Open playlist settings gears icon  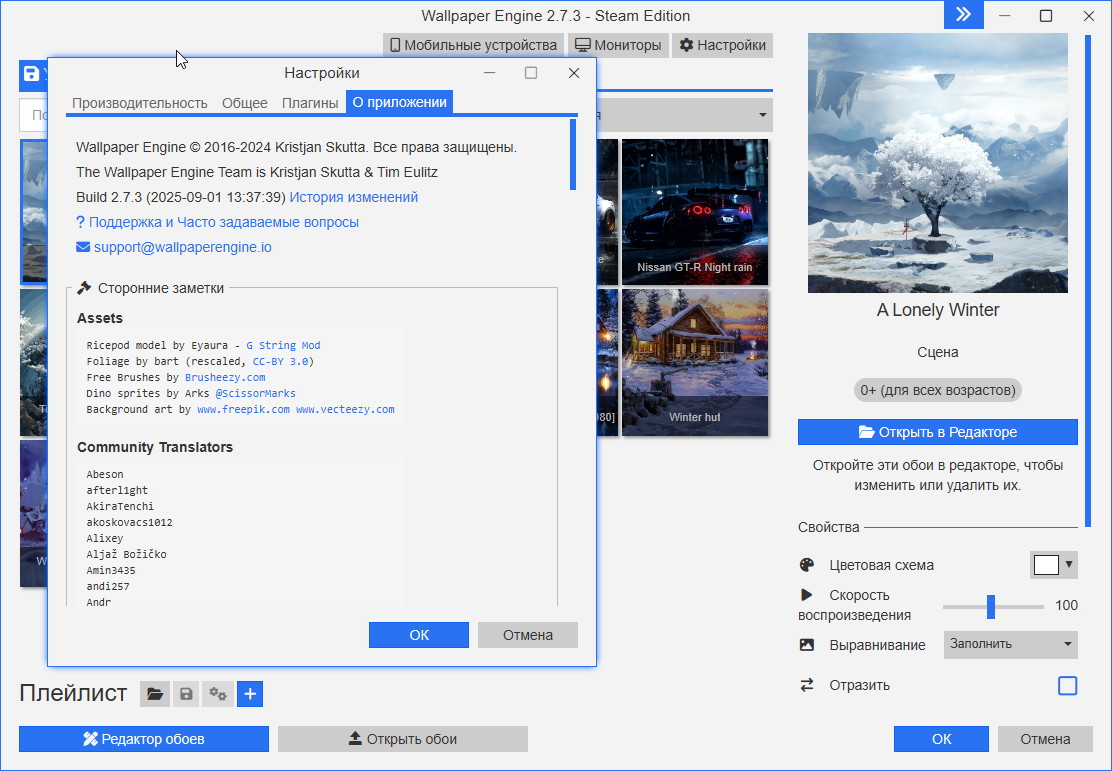218,694
